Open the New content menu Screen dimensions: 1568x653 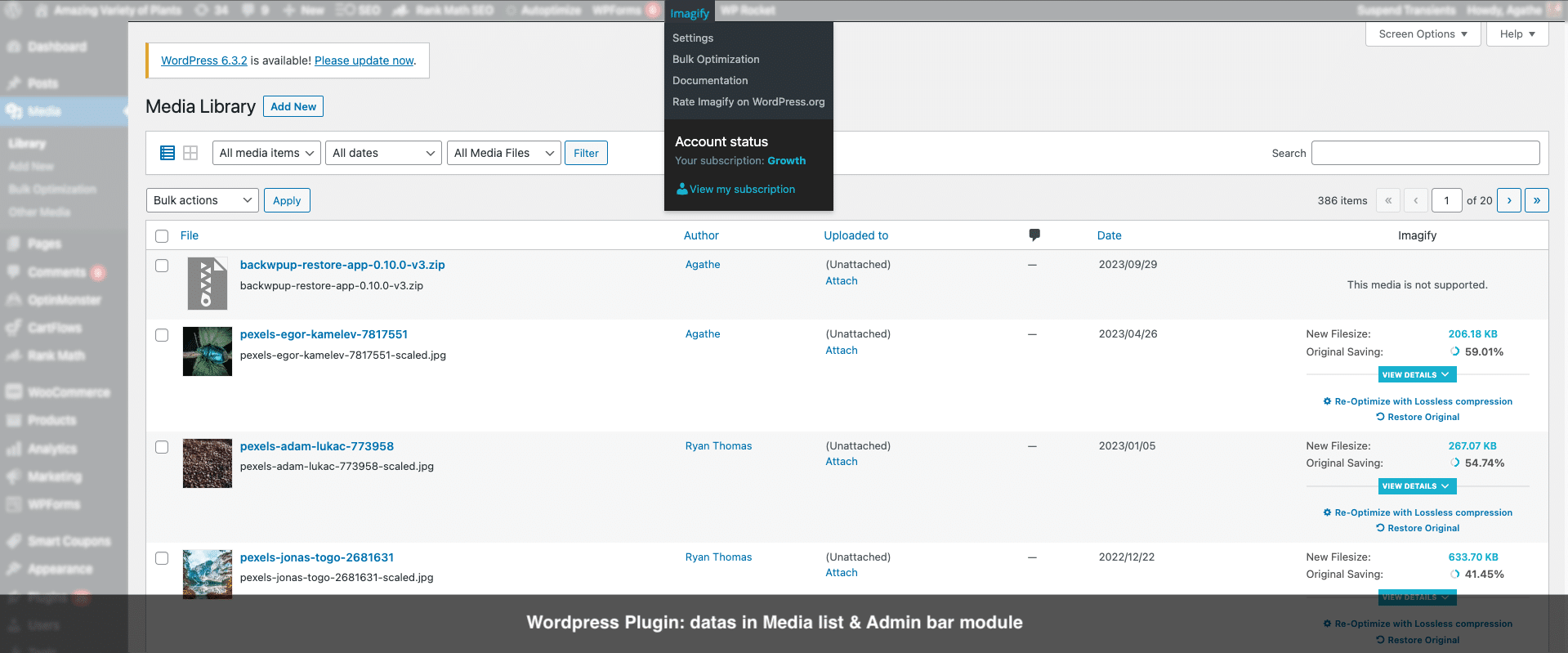304,11
